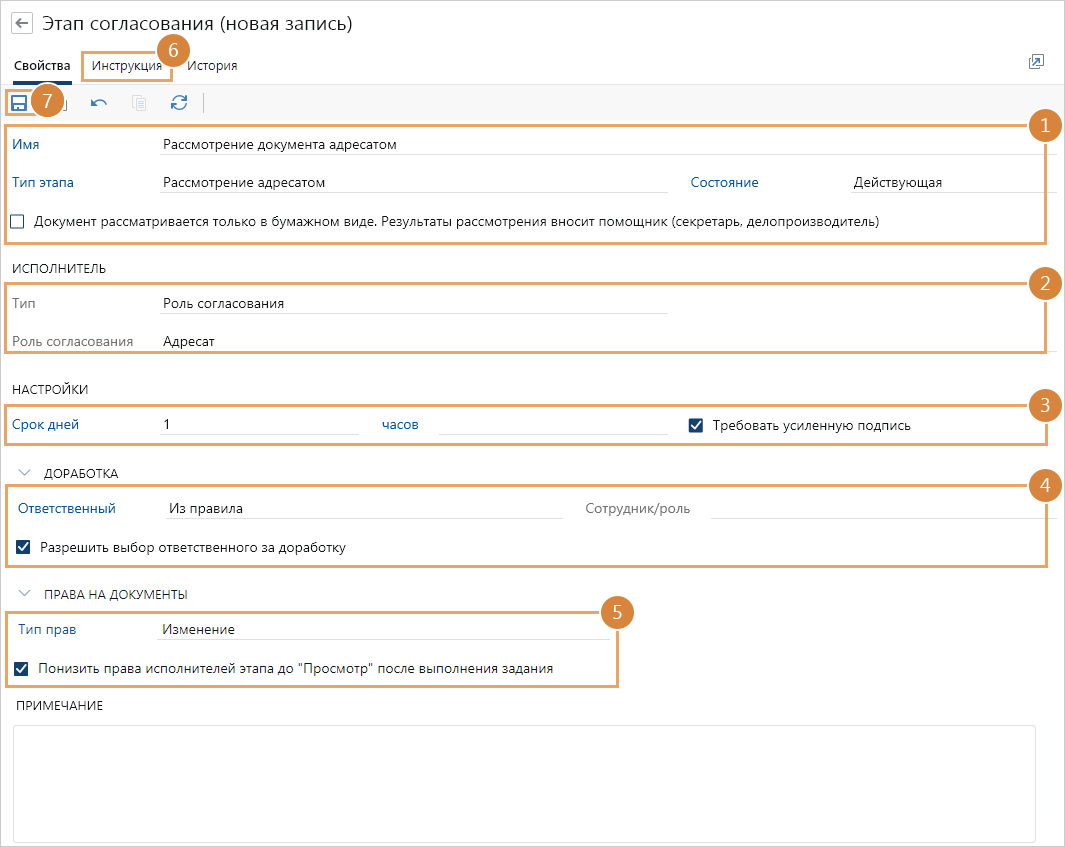The width and height of the screenshot is (1065, 847).
Task: Save the approval stage record
Action: point(19,102)
